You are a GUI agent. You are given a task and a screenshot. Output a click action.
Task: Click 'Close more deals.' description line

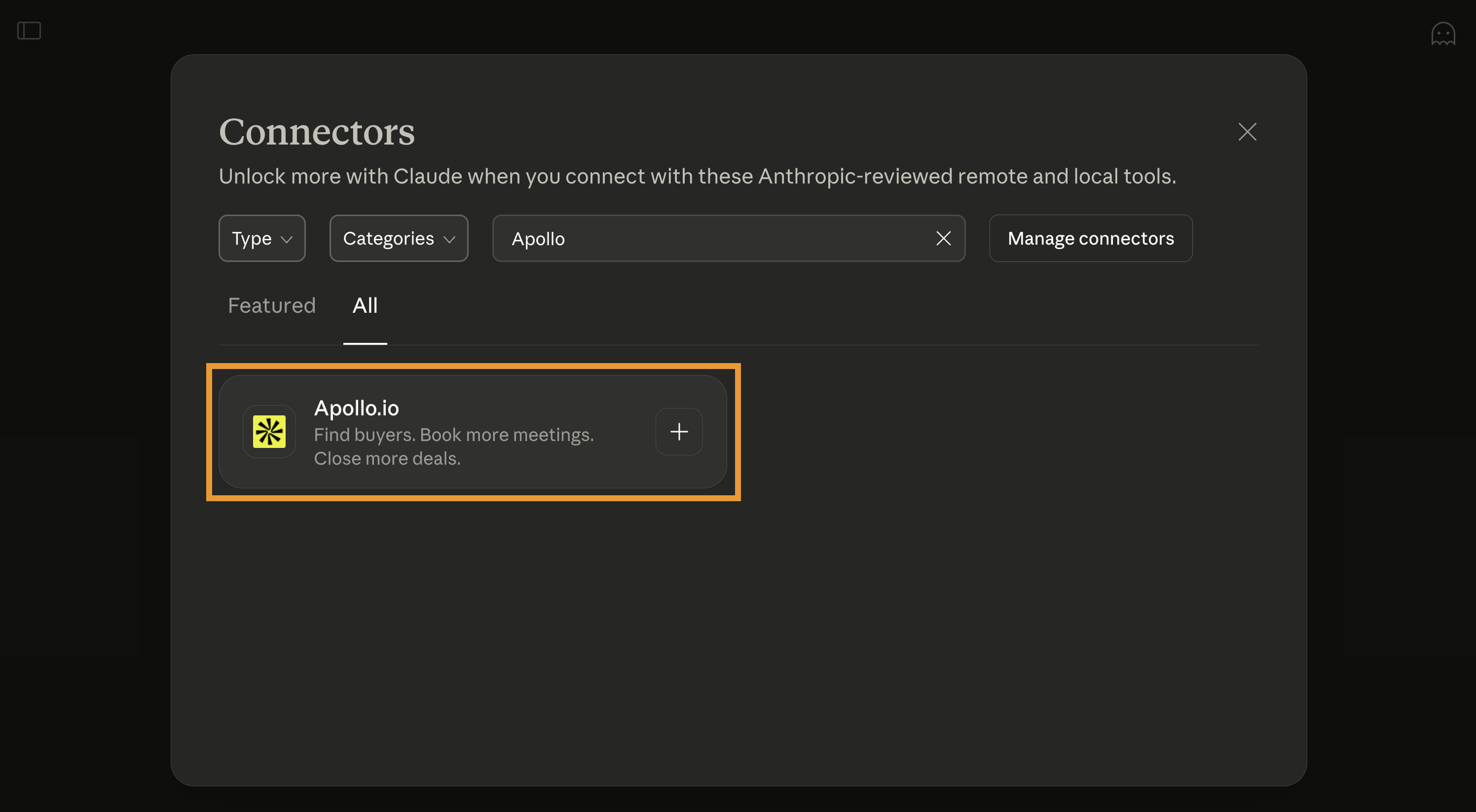[x=387, y=458]
